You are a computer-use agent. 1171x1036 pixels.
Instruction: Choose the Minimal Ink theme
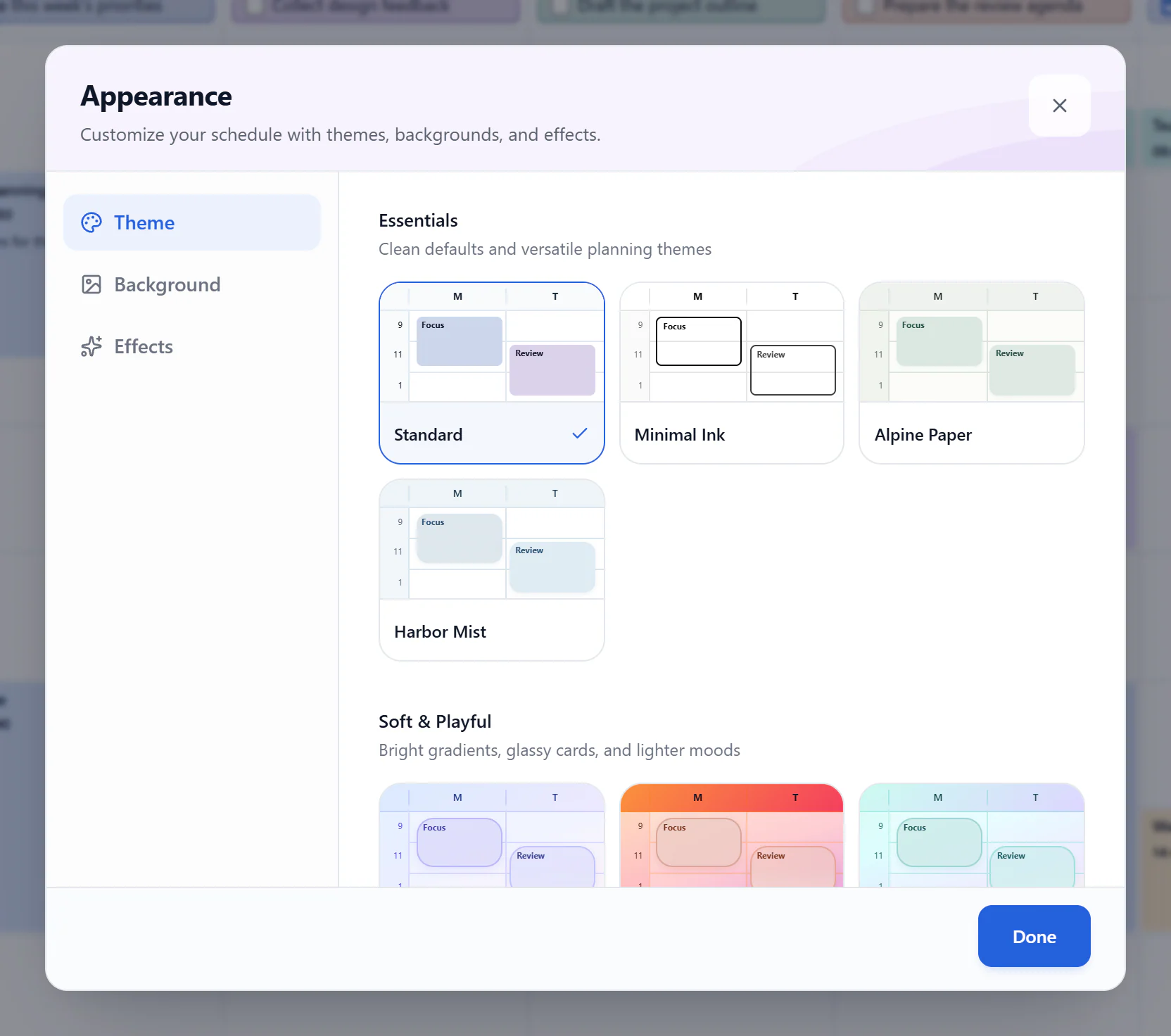click(x=732, y=373)
